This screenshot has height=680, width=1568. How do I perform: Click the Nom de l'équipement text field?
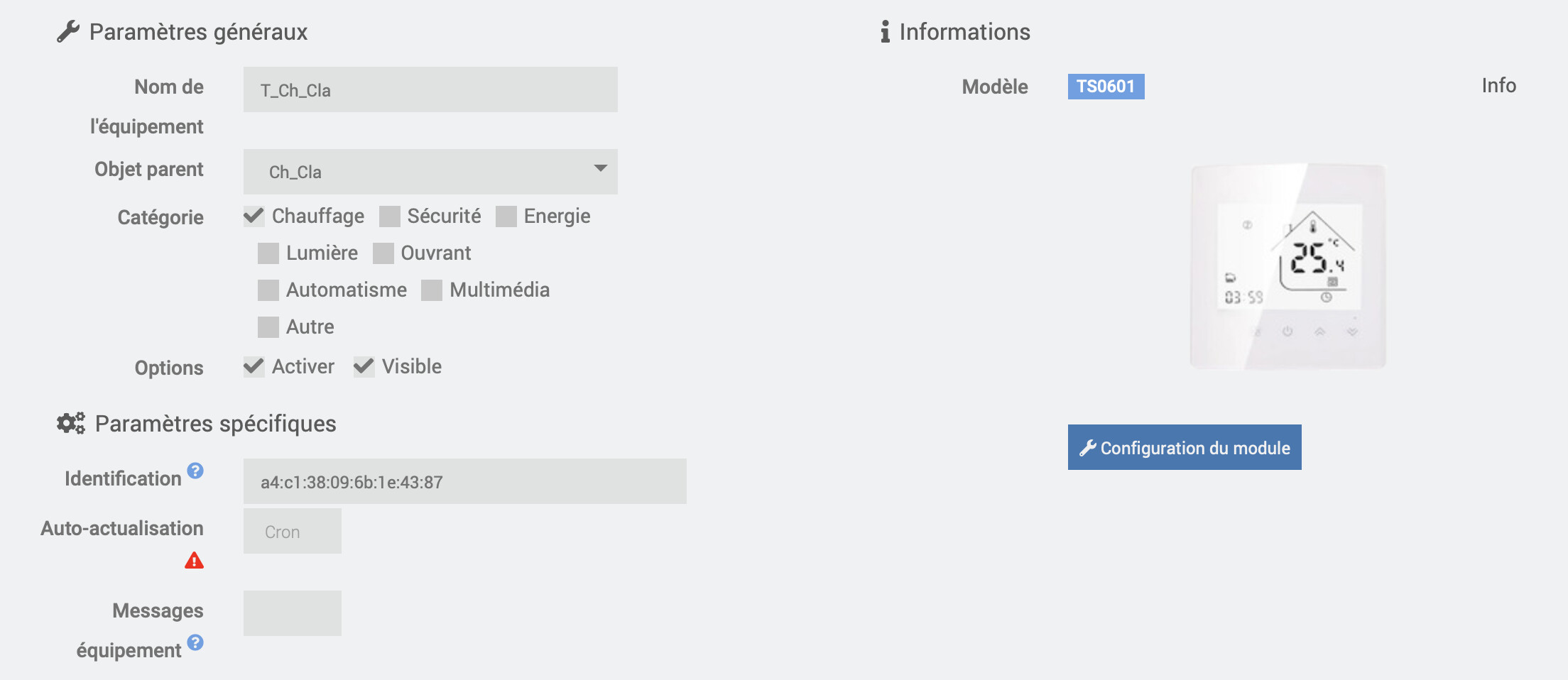tap(430, 89)
